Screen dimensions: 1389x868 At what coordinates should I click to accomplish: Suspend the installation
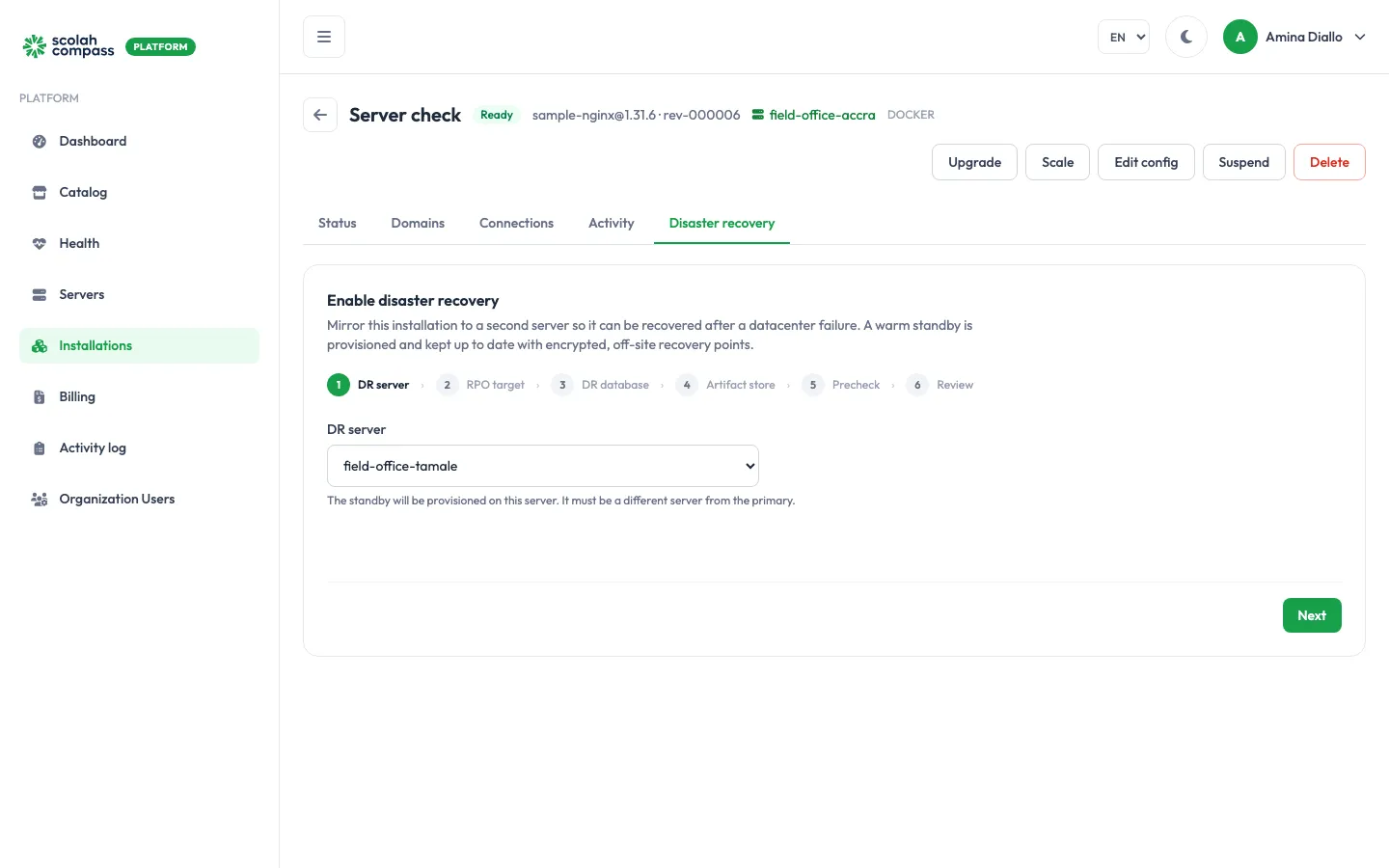click(1243, 162)
